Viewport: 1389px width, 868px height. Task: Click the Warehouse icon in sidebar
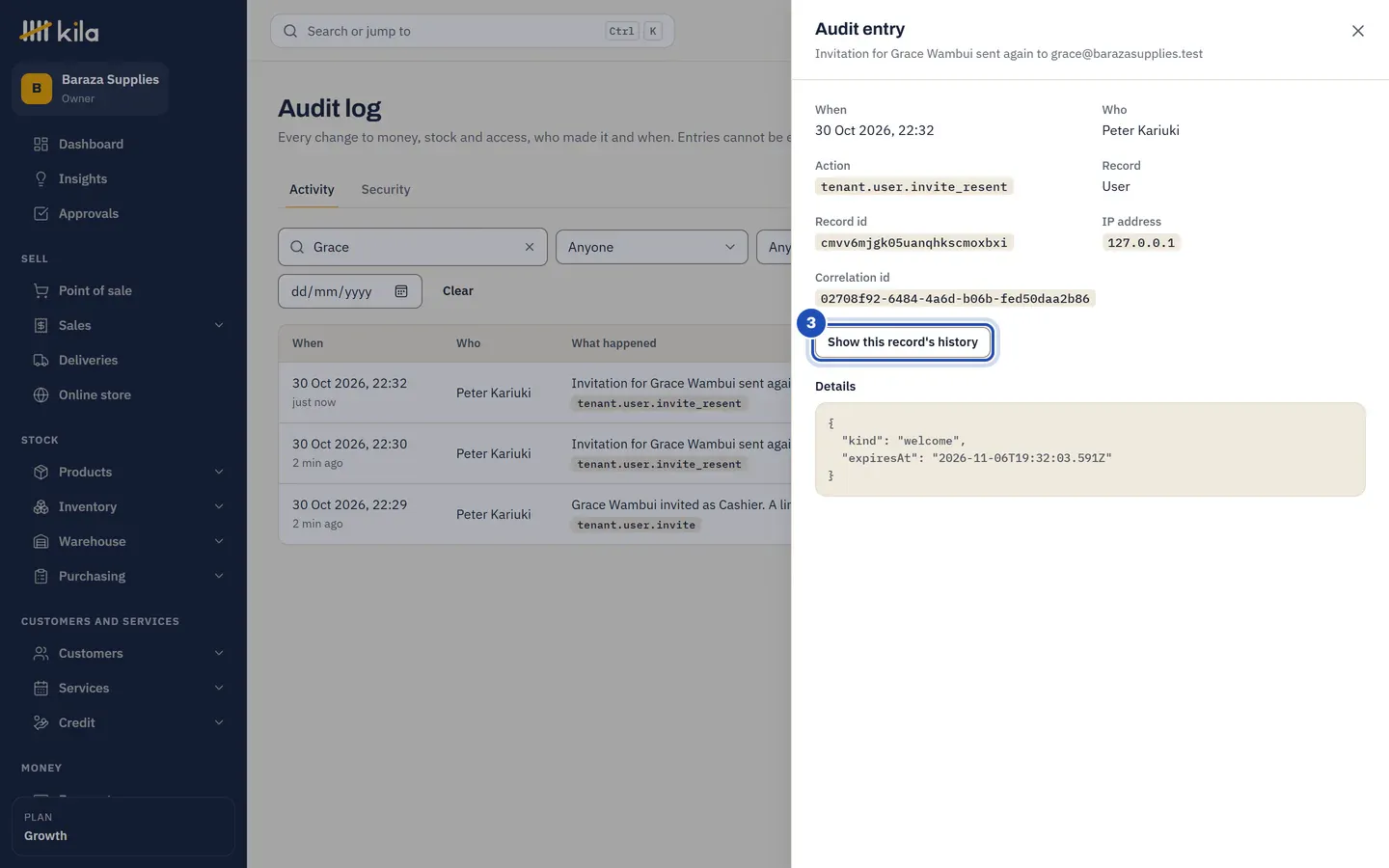pyautogui.click(x=41, y=541)
